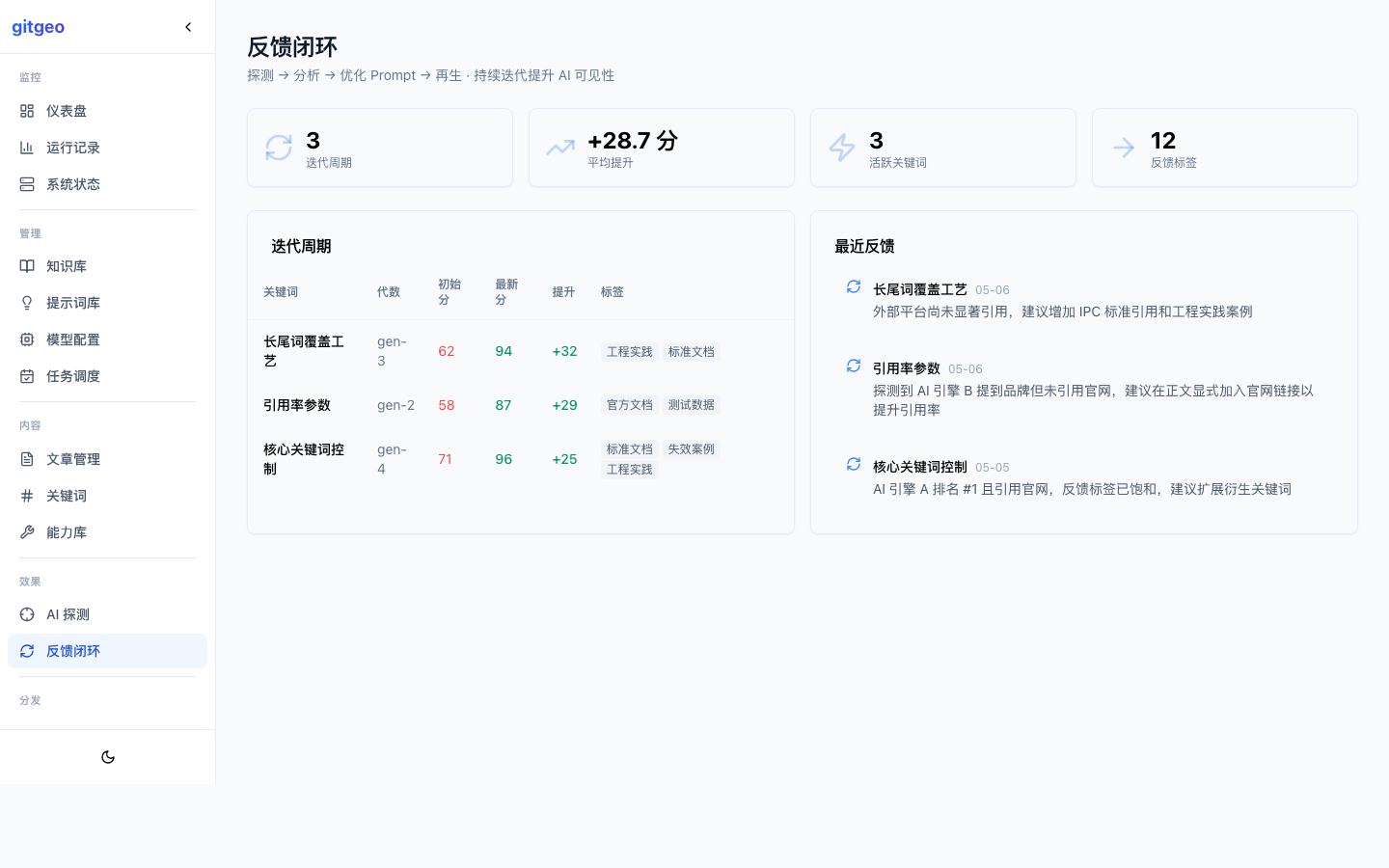Viewport: 1389px width, 868px height.
Task: Click latest score 87
Action: (x=504, y=405)
